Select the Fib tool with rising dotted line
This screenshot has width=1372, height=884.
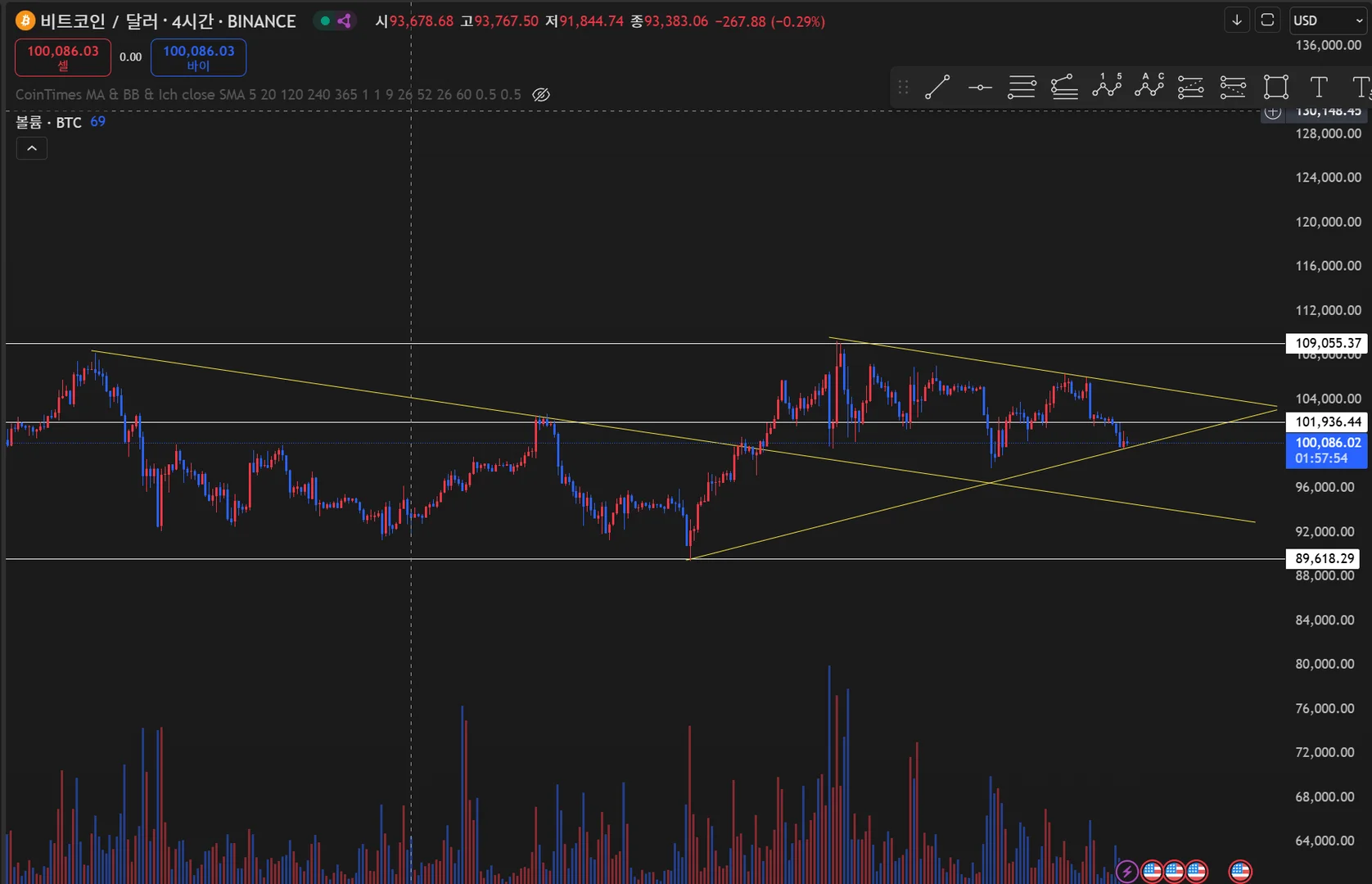[x=1191, y=87]
